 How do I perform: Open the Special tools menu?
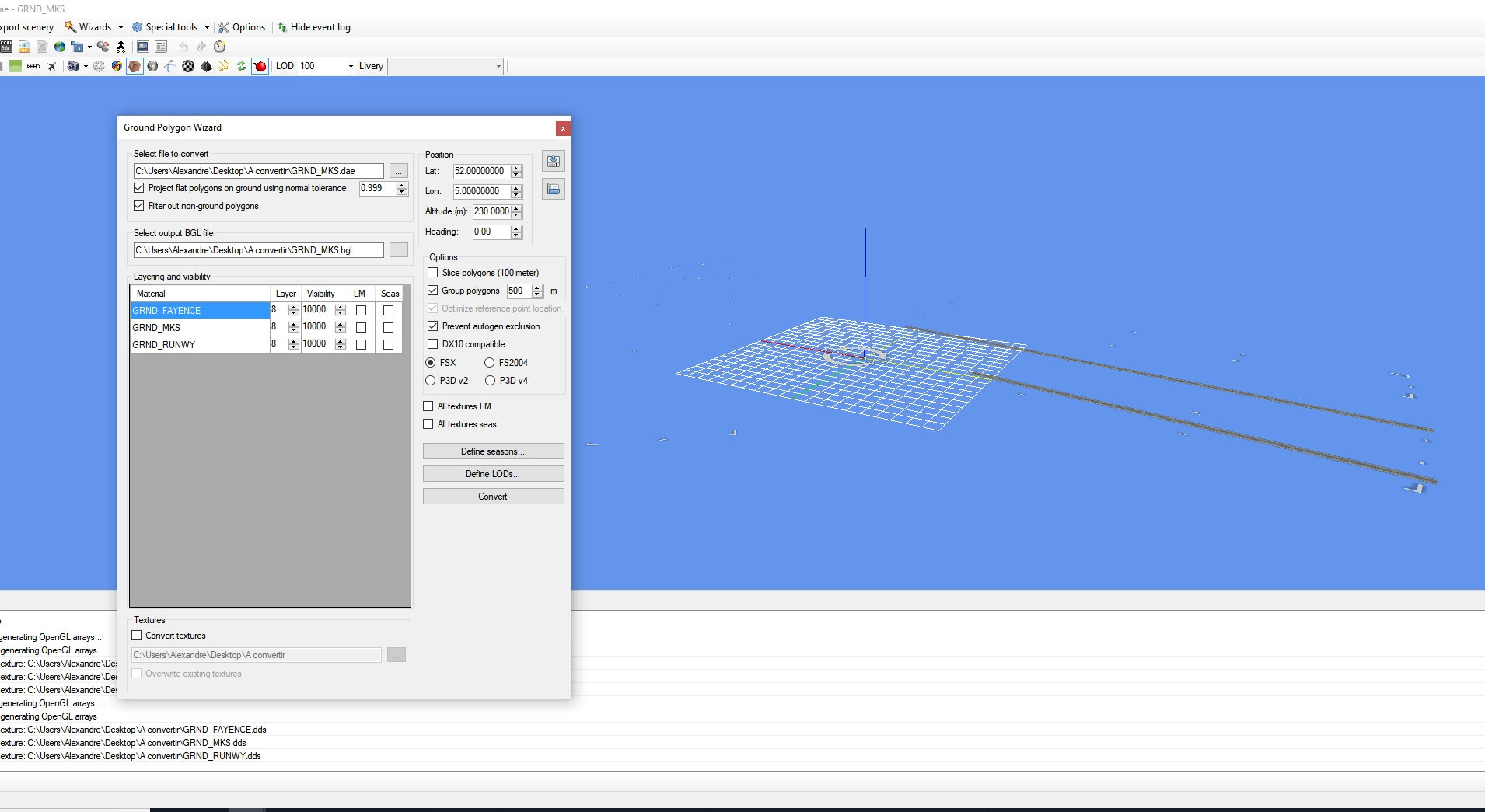(x=171, y=27)
